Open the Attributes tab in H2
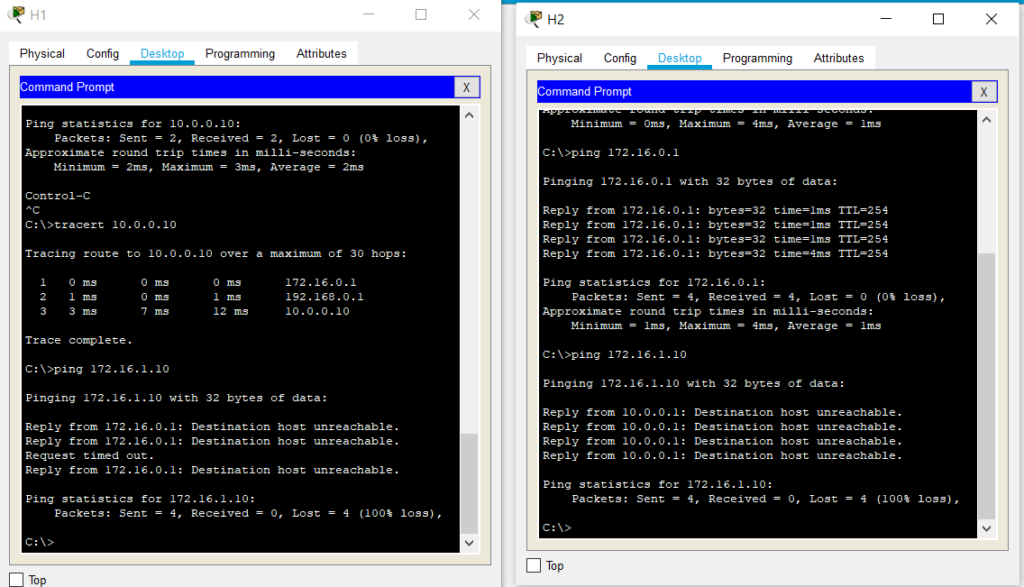Image resolution: width=1024 pixels, height=587 pixels. [838, 58]
